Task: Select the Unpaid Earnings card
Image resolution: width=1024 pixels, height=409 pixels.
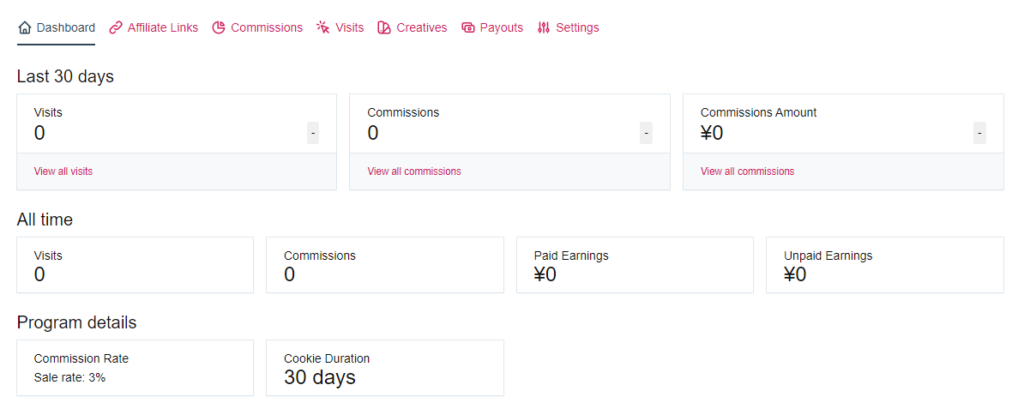Action: pos(885,265)
